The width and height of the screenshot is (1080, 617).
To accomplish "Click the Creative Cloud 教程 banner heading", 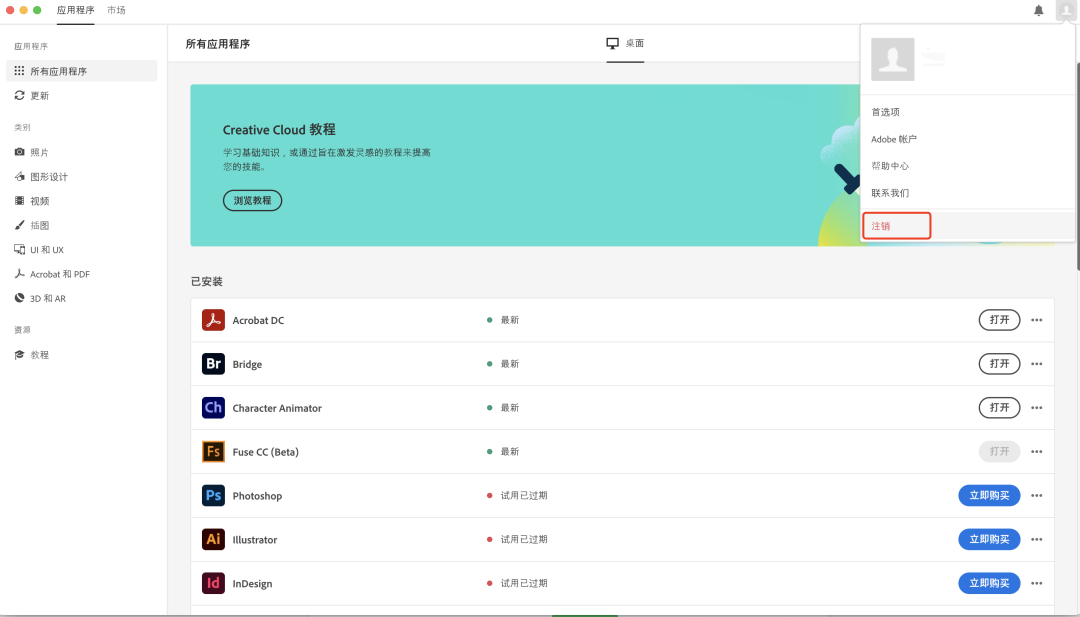I will coord(279,129).
